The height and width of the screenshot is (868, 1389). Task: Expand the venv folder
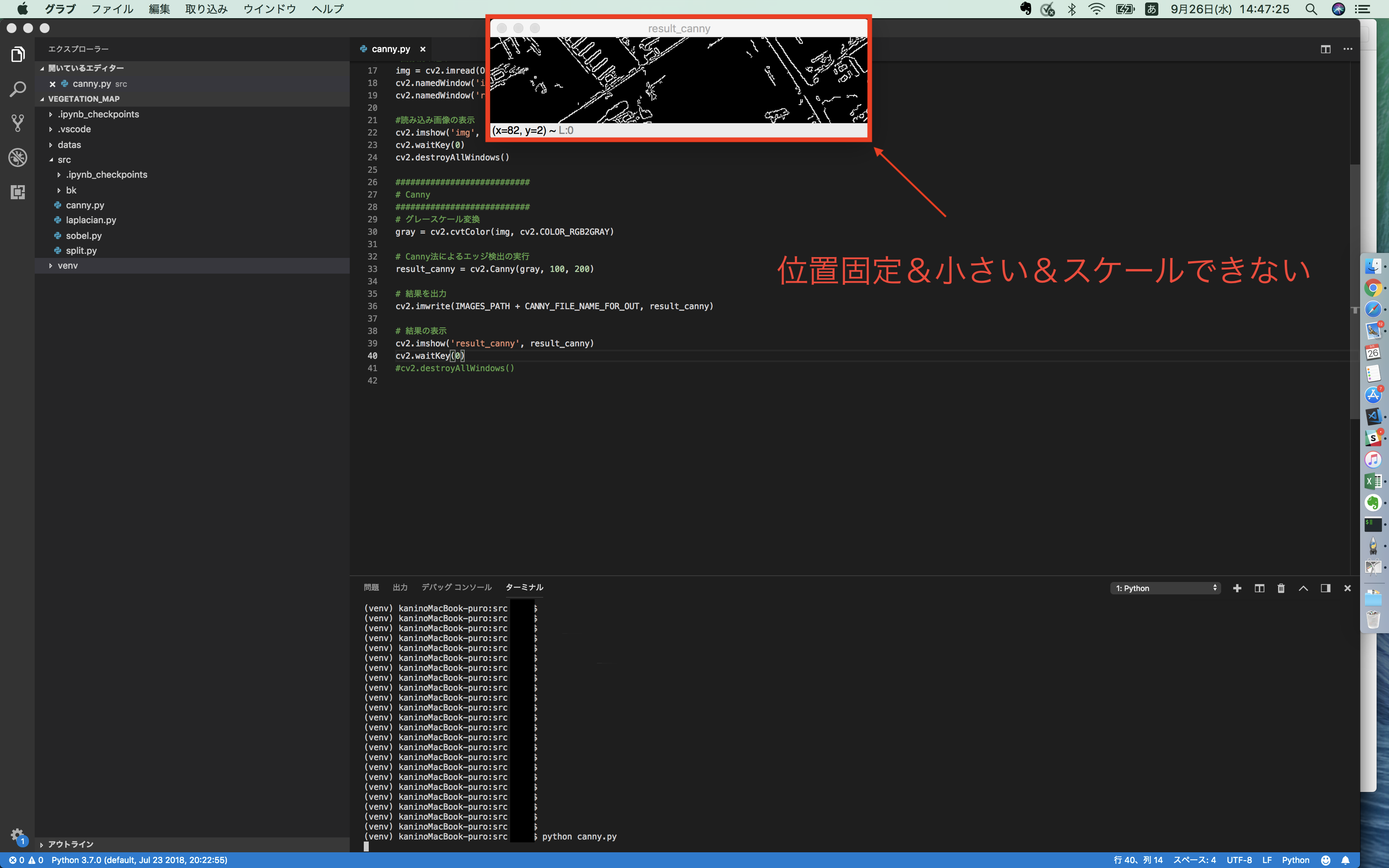point(68,265)
